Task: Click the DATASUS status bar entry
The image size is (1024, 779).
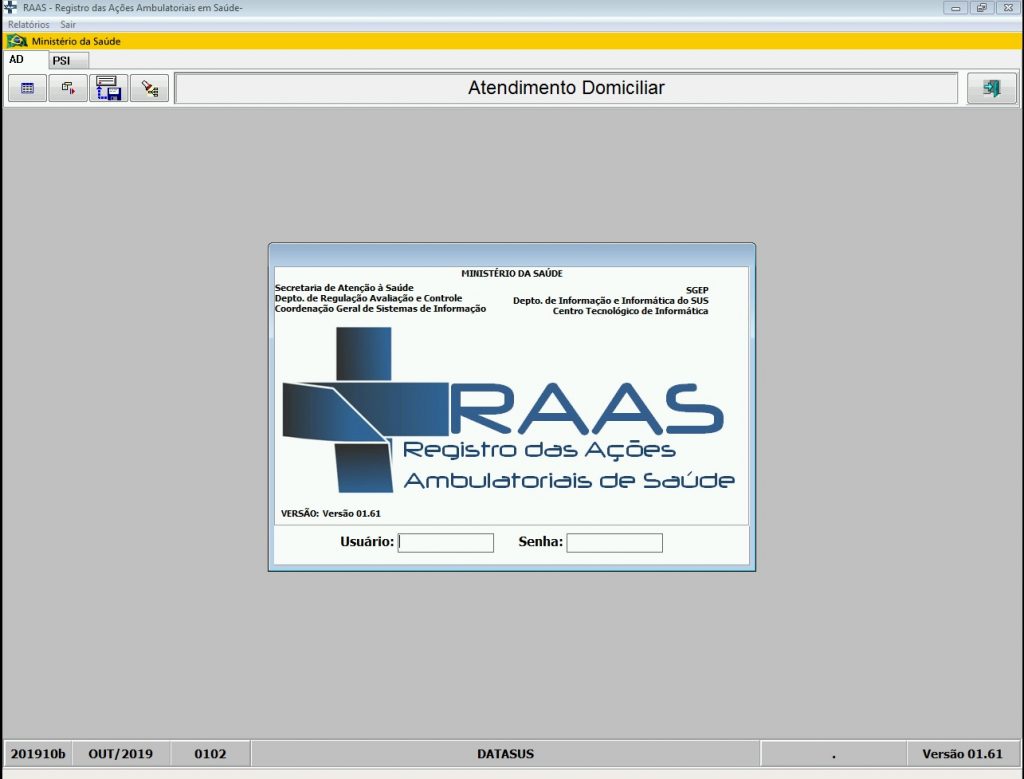Action: click(505, 754)
